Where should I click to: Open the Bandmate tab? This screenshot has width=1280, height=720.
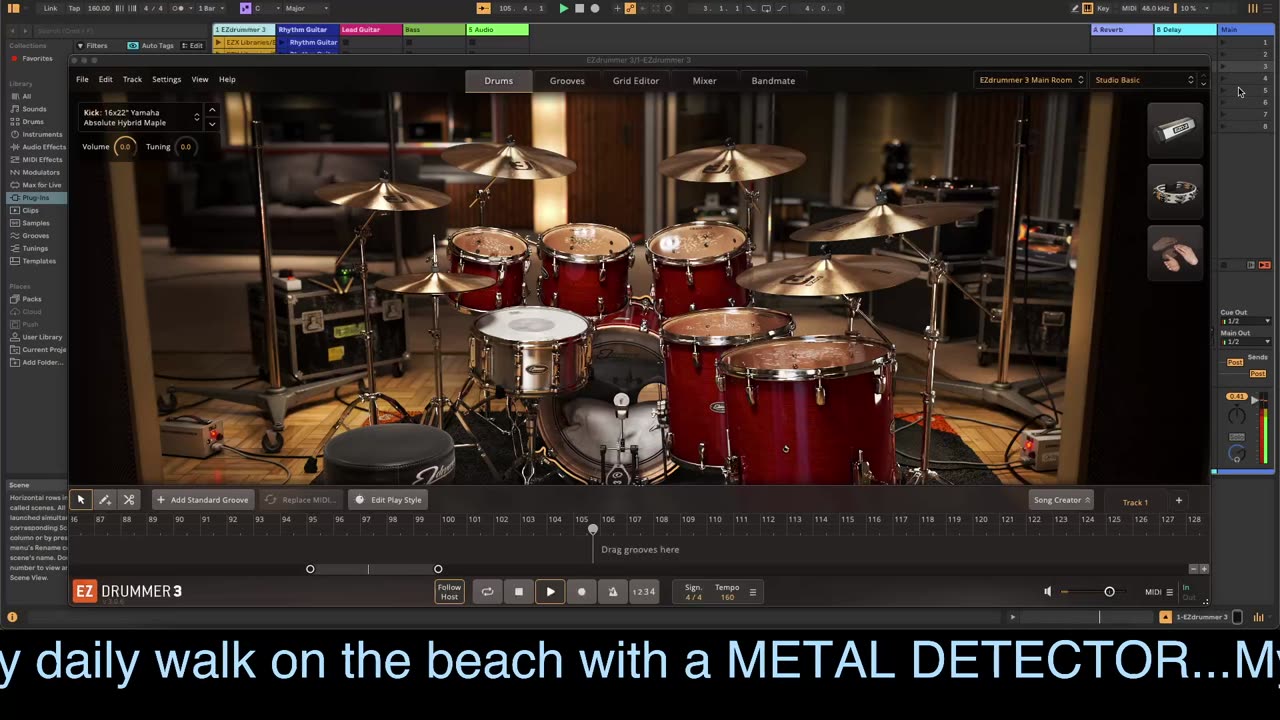[773, 80]
